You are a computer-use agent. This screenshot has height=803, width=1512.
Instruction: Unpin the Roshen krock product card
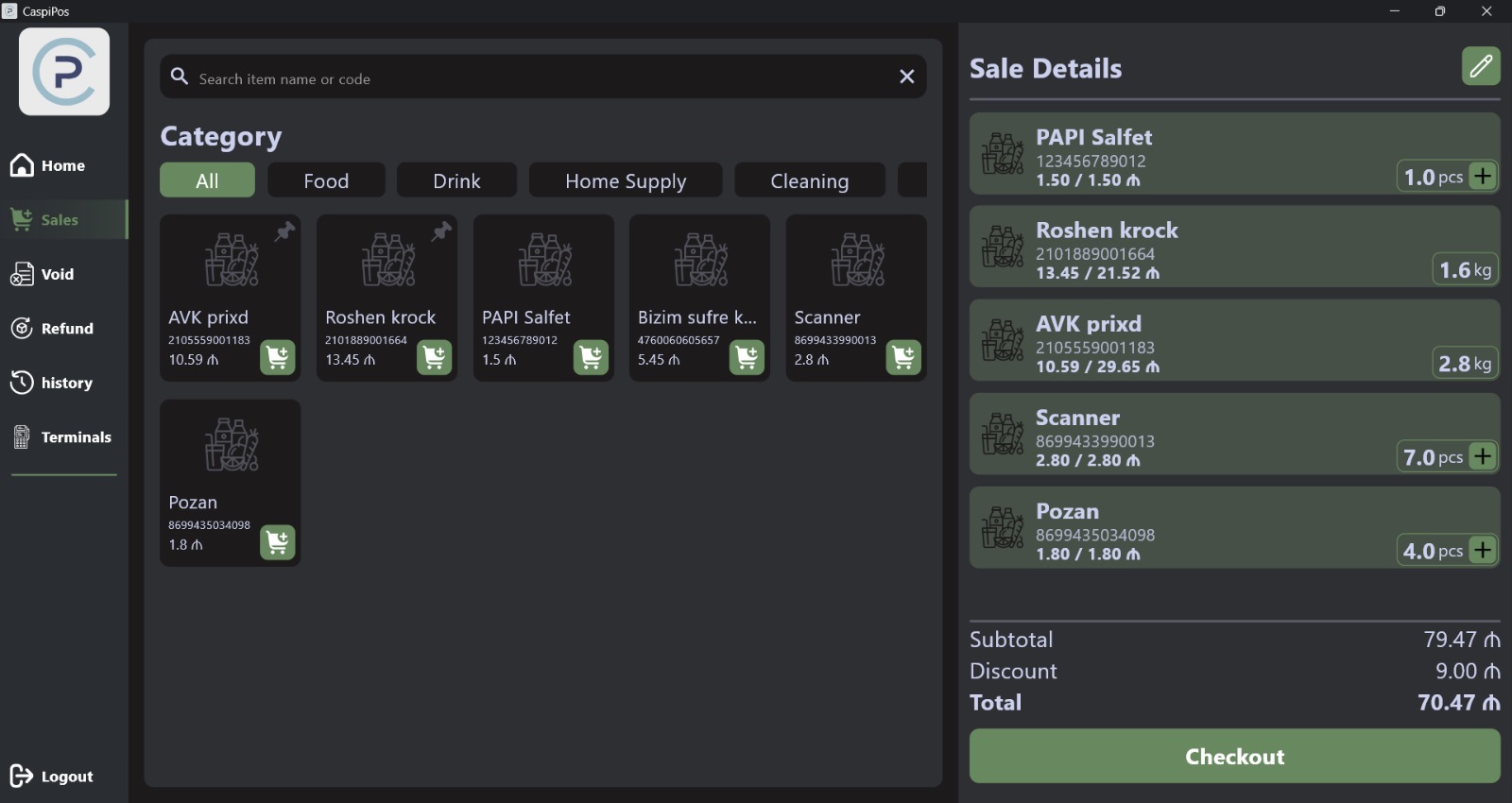pyautogui.click(x=441, y=231)
